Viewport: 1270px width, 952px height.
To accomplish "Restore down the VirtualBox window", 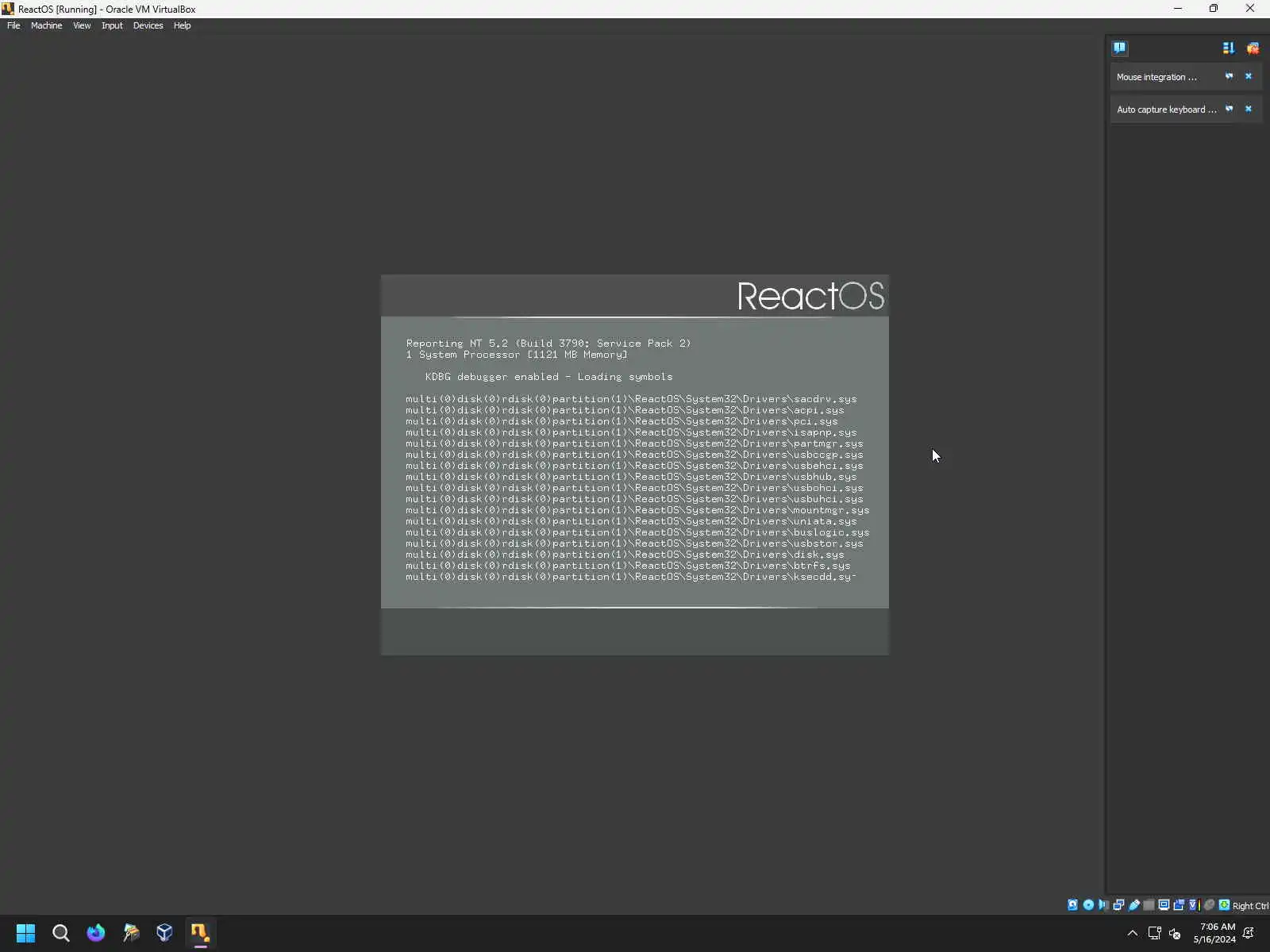I will click(x=1214, y=9).
